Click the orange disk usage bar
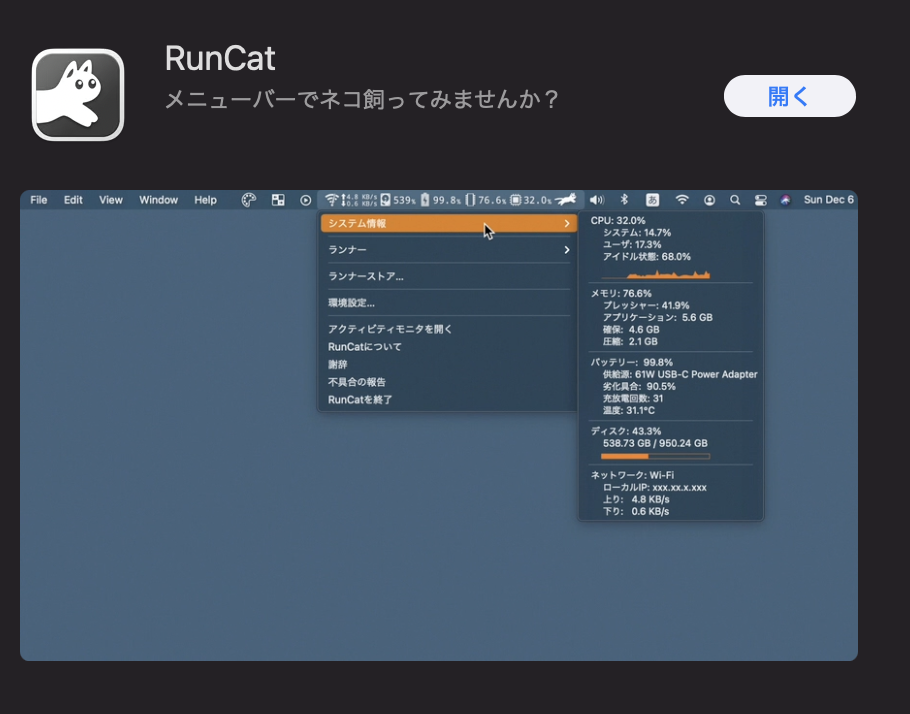The image size is (910, 714). click(x=655, y=456)
